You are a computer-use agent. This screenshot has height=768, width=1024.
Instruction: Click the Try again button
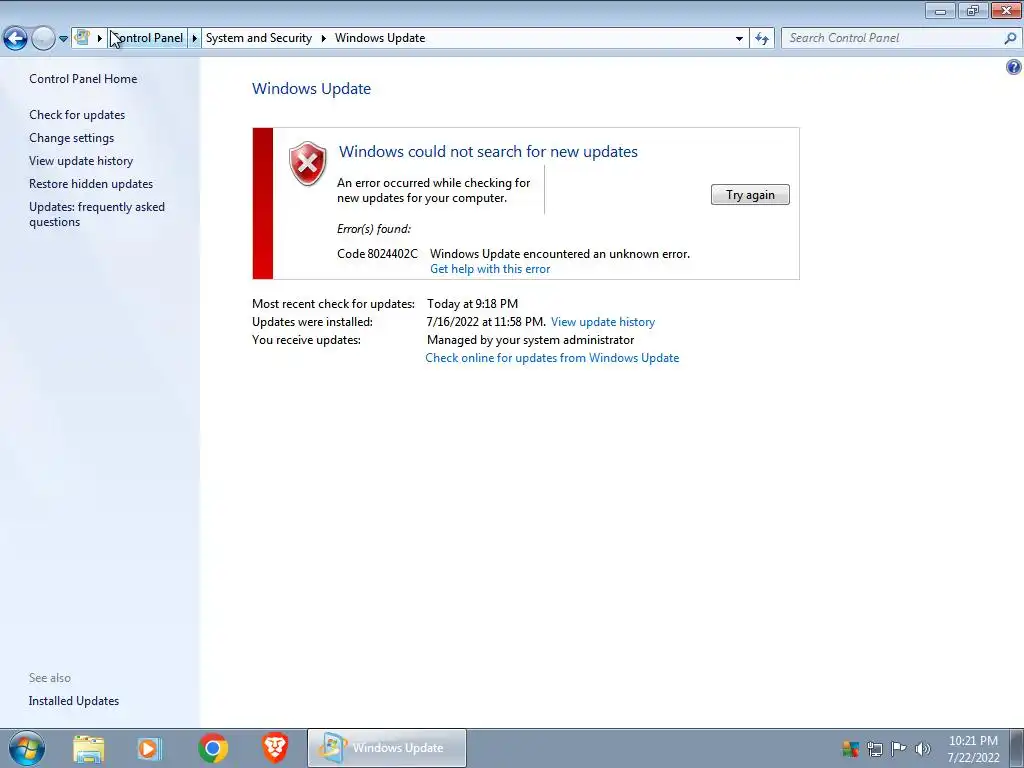coord(750,195)
